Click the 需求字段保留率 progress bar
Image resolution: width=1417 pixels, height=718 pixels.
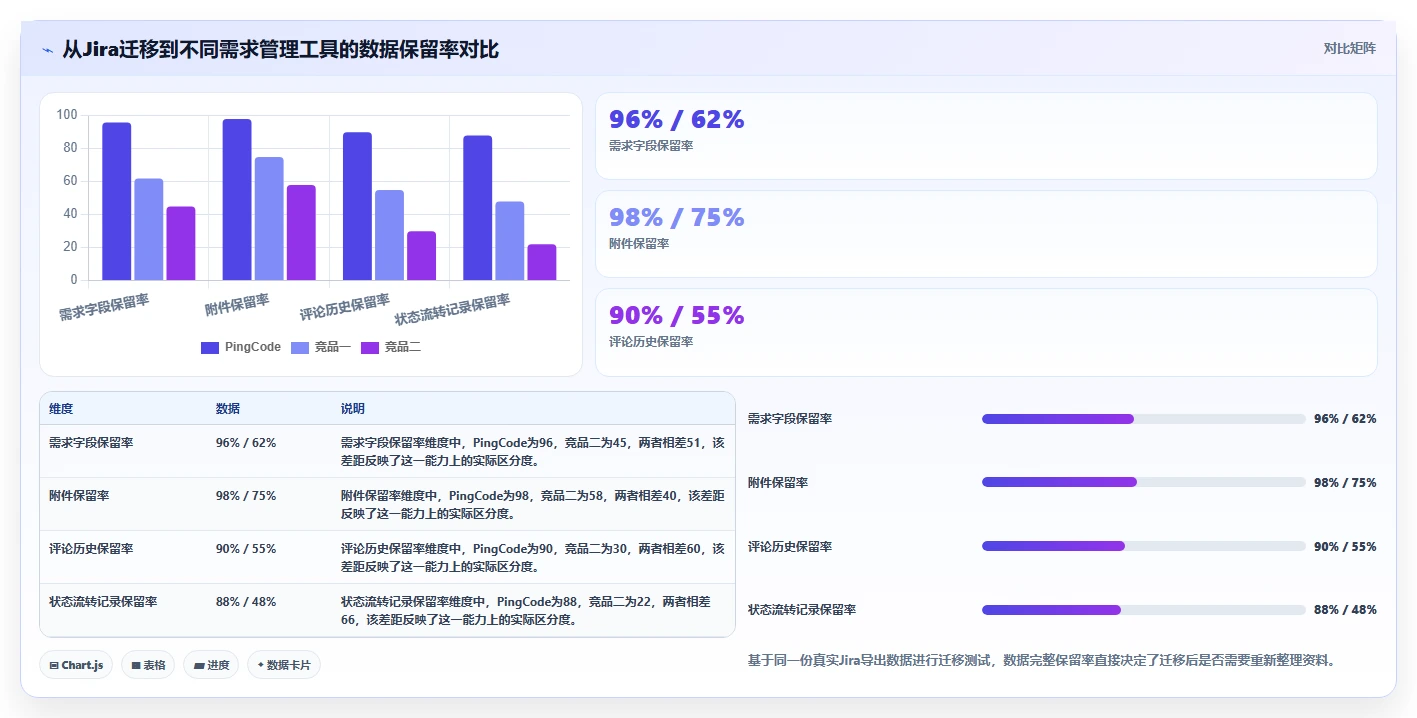pos(1144,419)
